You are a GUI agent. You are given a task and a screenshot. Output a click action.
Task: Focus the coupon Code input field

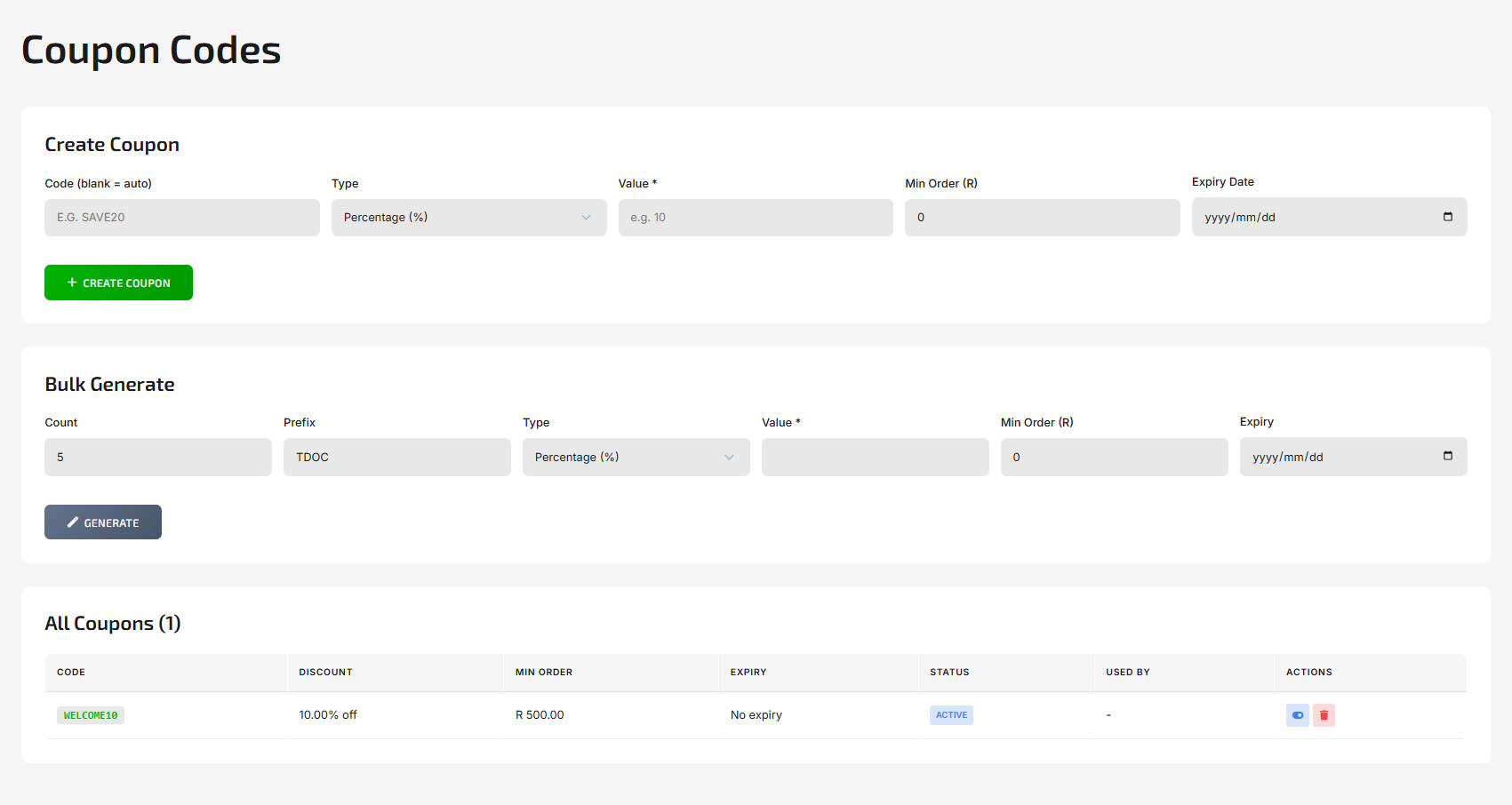pyautogui.click(x=181, y=218)
